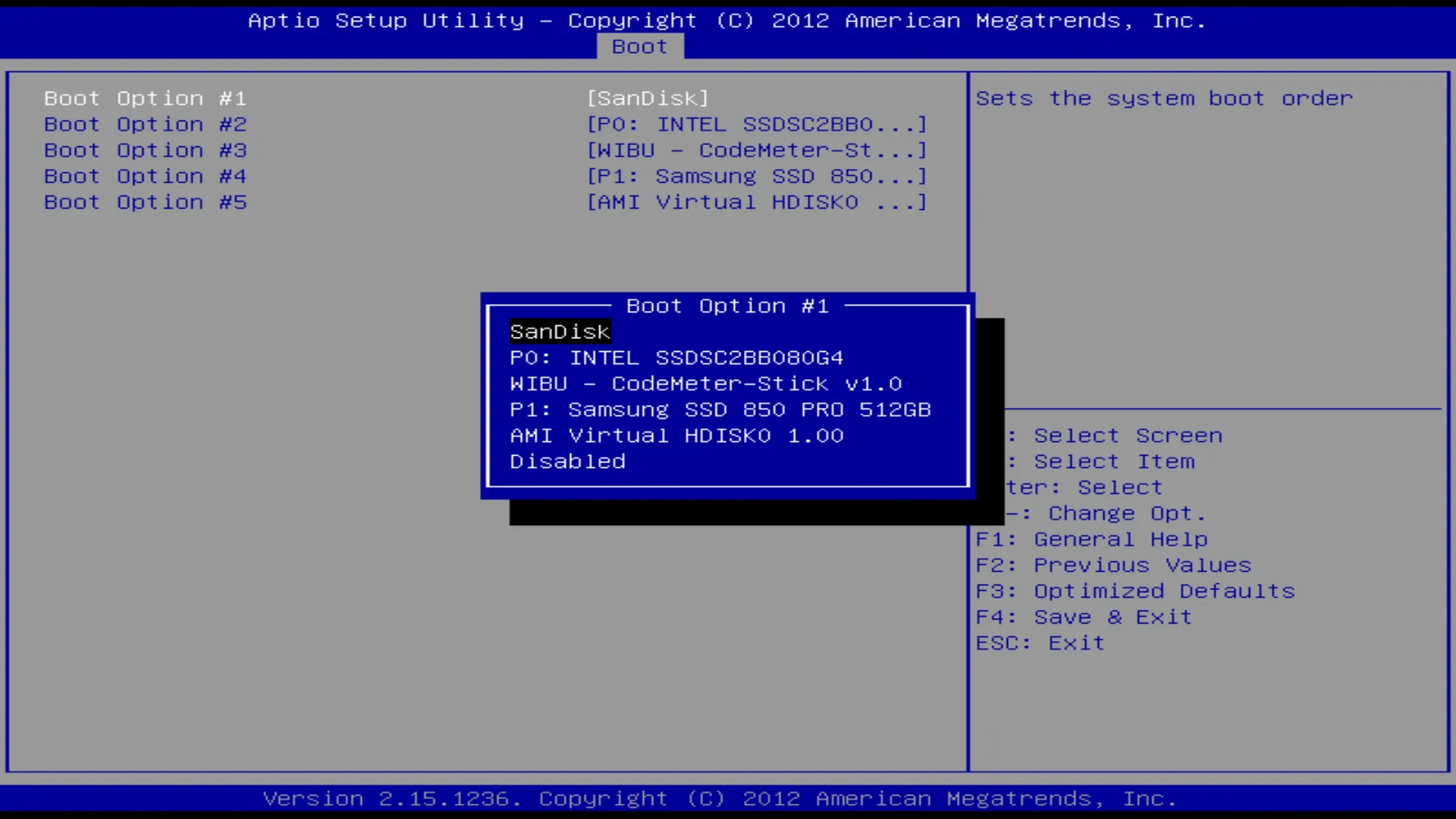
Task: Restore Previous Values with F2
Action: tap(1112, 565)
